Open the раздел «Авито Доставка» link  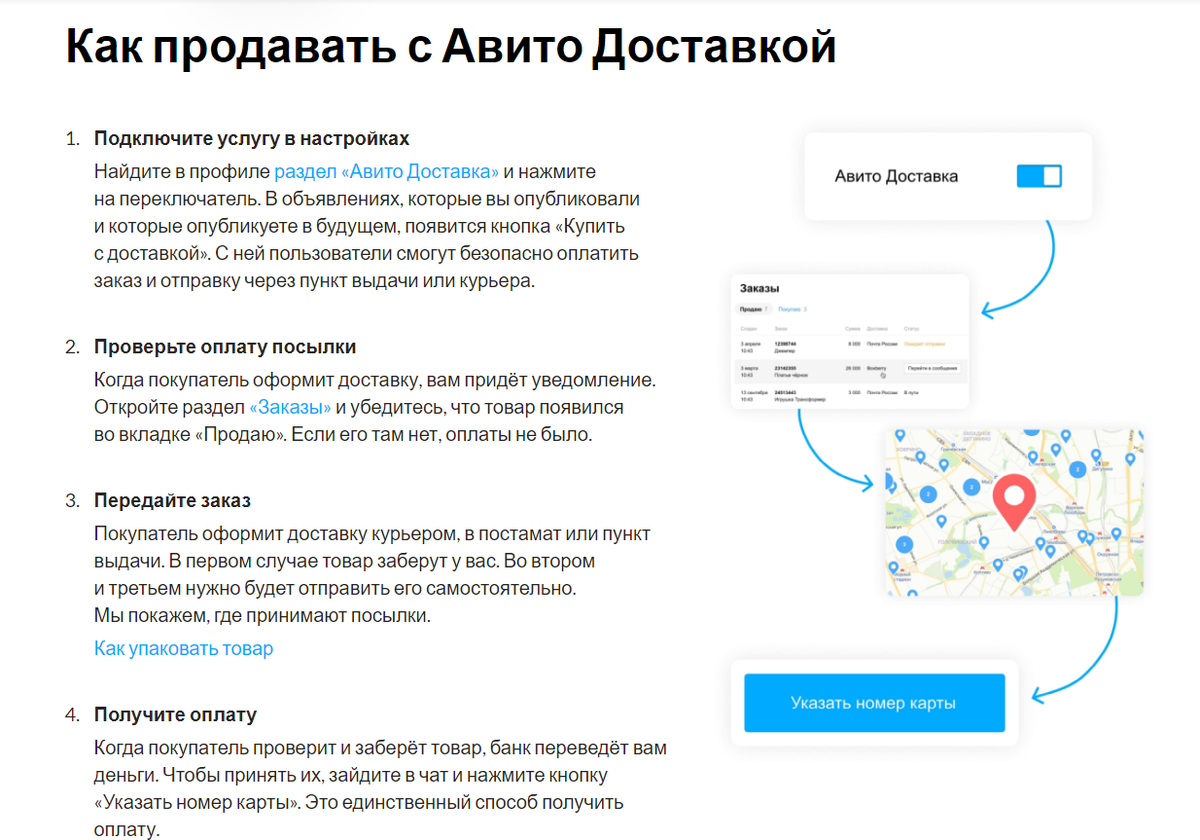386,172
